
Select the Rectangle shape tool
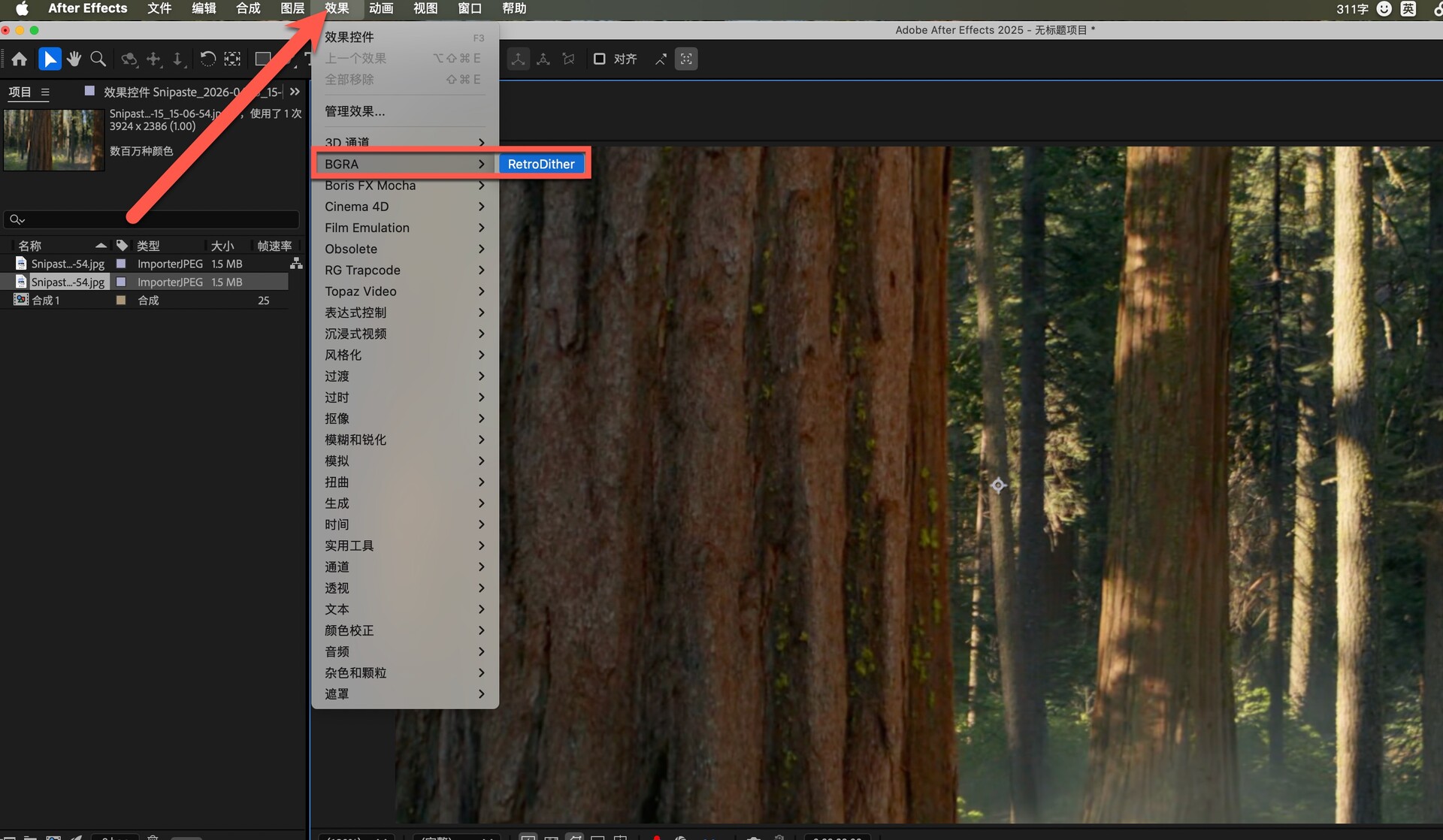262,59
